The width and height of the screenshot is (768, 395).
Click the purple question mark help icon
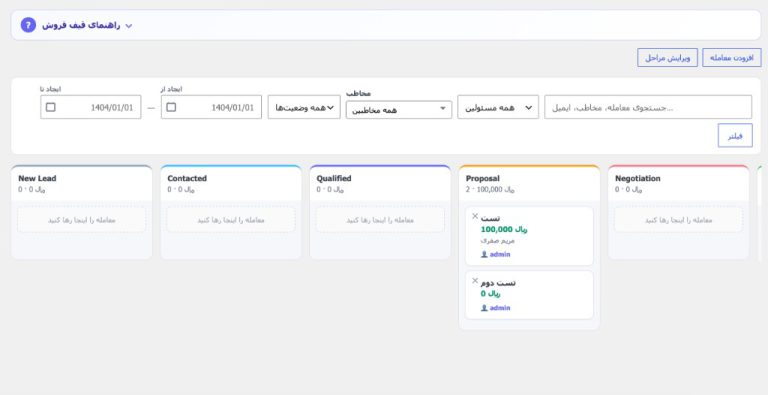(28, 25)
